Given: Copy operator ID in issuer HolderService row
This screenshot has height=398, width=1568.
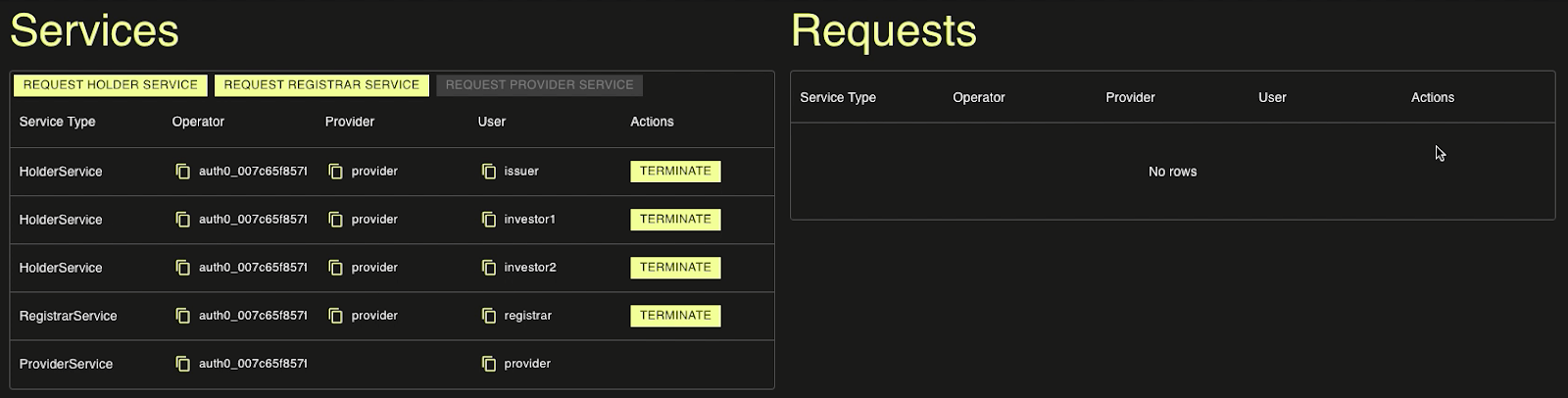Looking at the screenshot, I should point(182,172).
